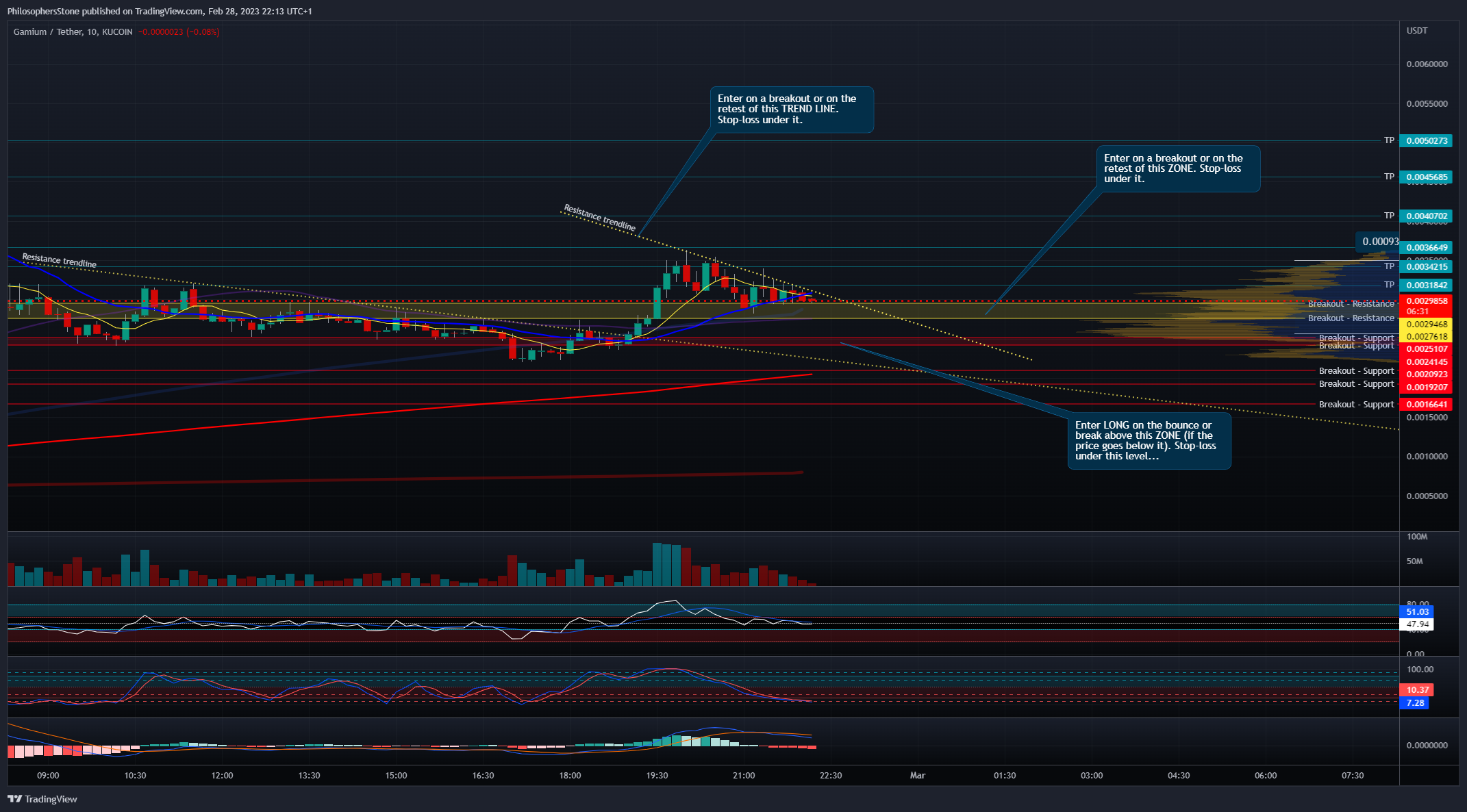The image size is (1467, 812).
Task: Click the -0.0000023 (-0.08%) change value
Action: click(x=179, y=32)
